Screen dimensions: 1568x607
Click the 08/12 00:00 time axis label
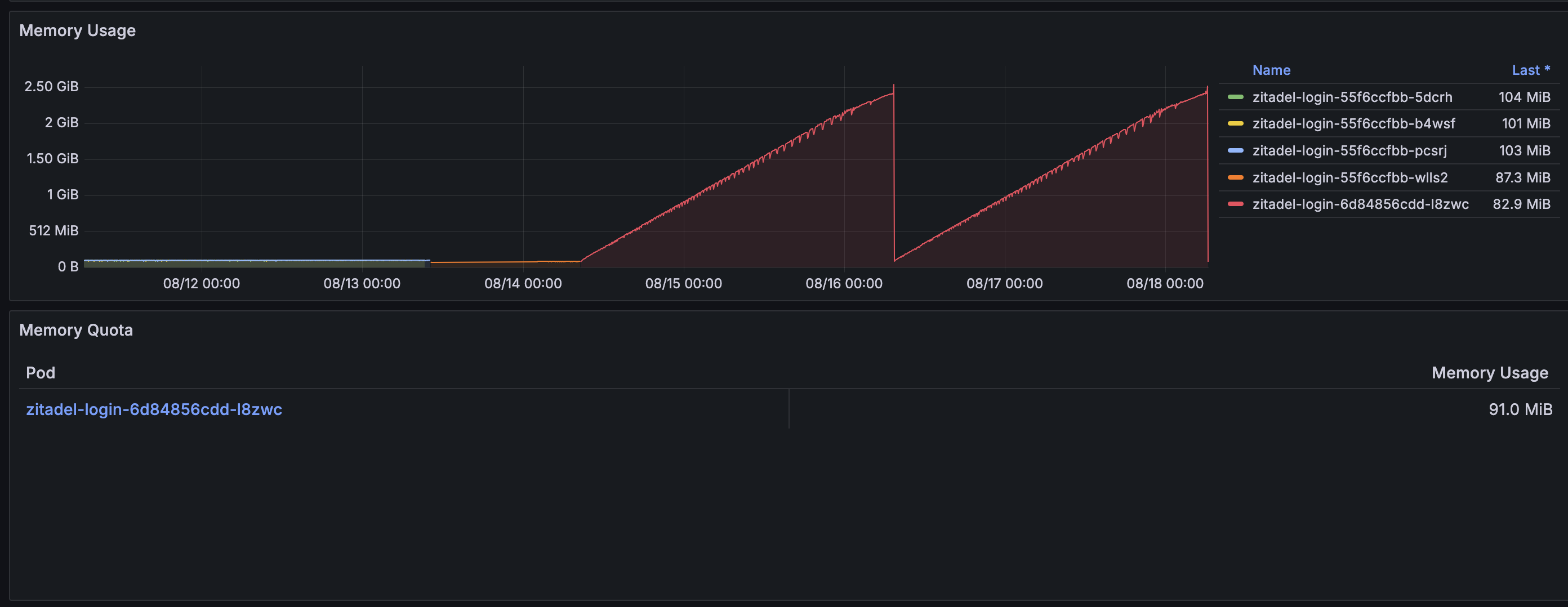202,283
